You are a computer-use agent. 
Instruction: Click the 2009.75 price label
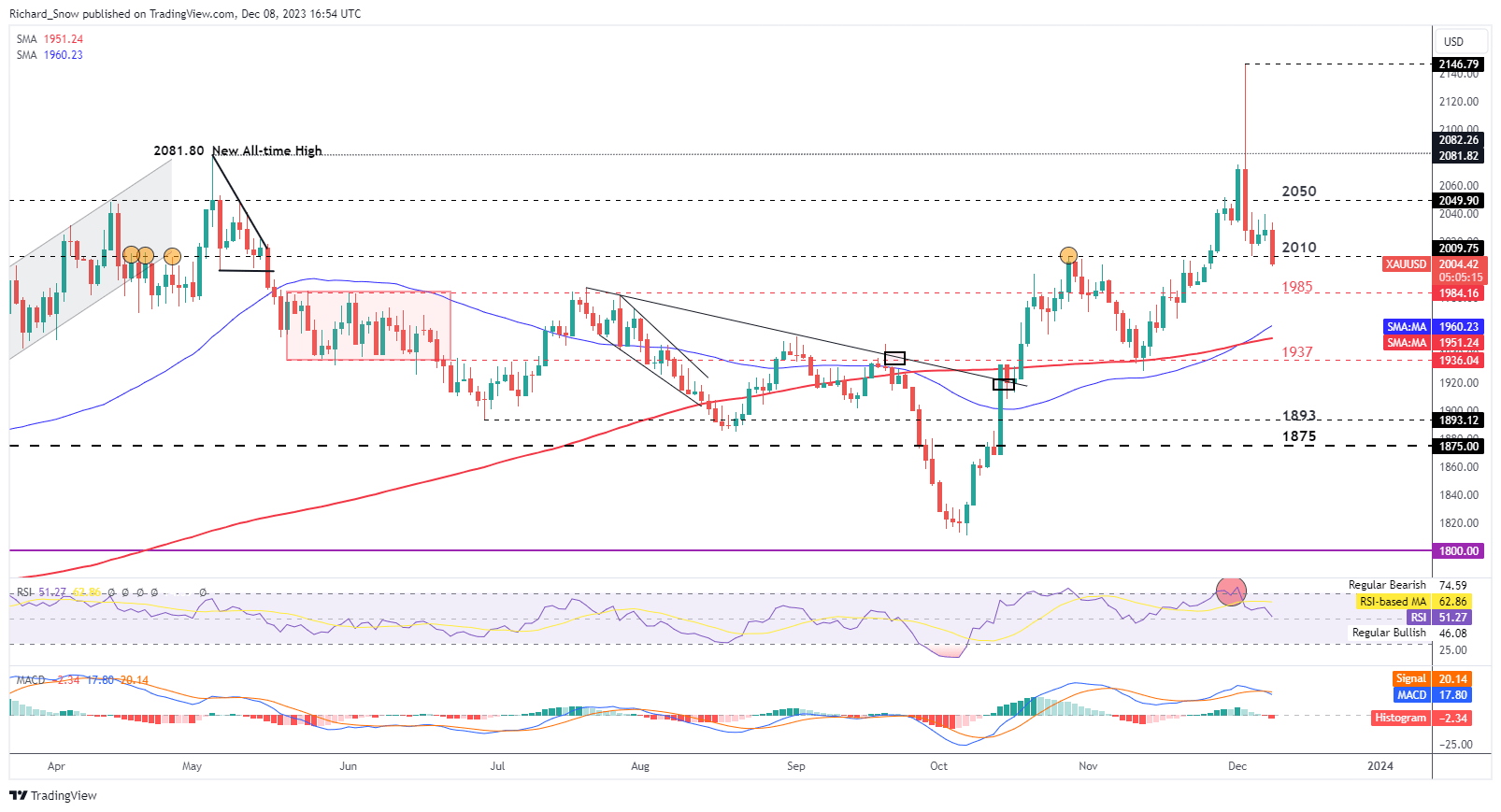pyautogui.click(x=1458, y=248)
